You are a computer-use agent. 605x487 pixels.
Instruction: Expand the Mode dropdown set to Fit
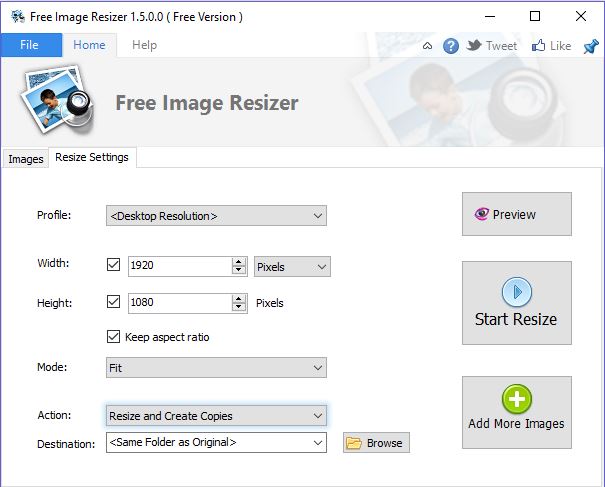[x=216, y=368]
